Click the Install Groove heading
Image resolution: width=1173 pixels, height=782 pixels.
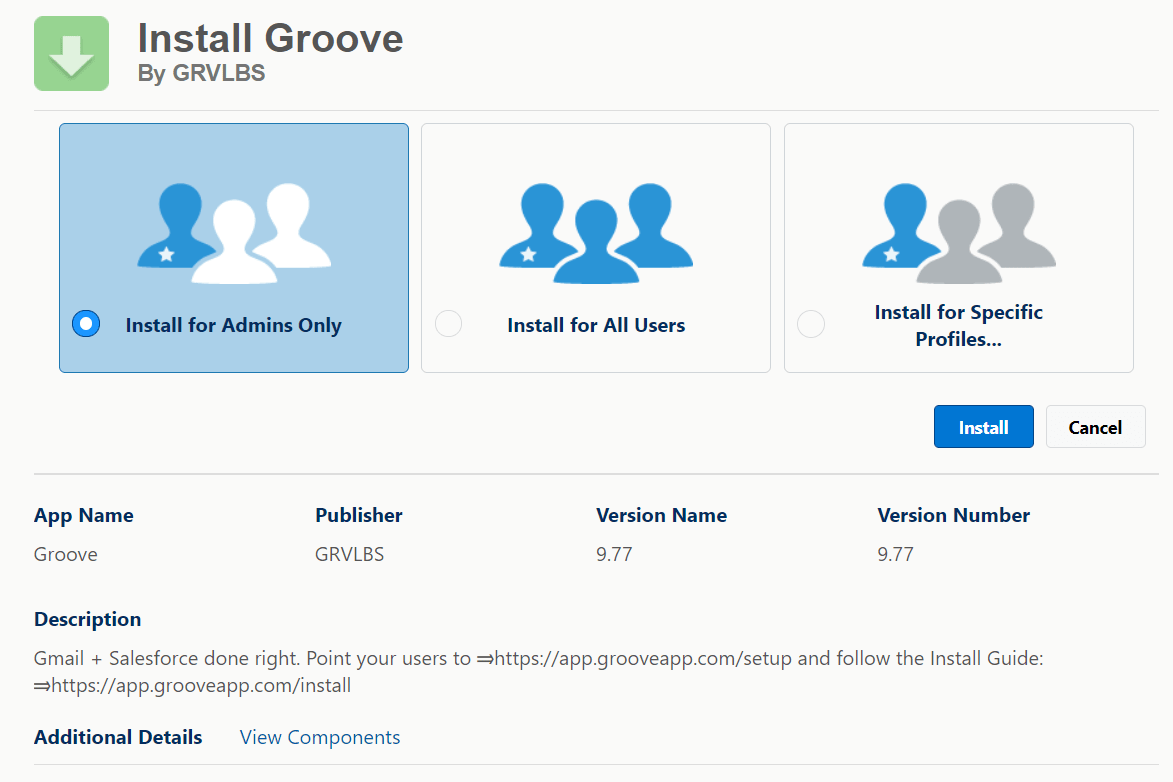[270, 38]
